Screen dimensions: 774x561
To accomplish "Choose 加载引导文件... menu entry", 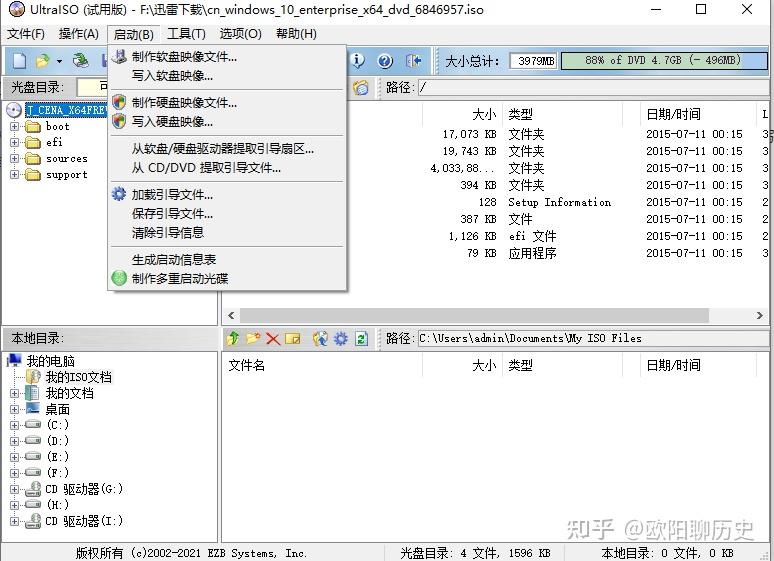I will [x=227, y=195].
